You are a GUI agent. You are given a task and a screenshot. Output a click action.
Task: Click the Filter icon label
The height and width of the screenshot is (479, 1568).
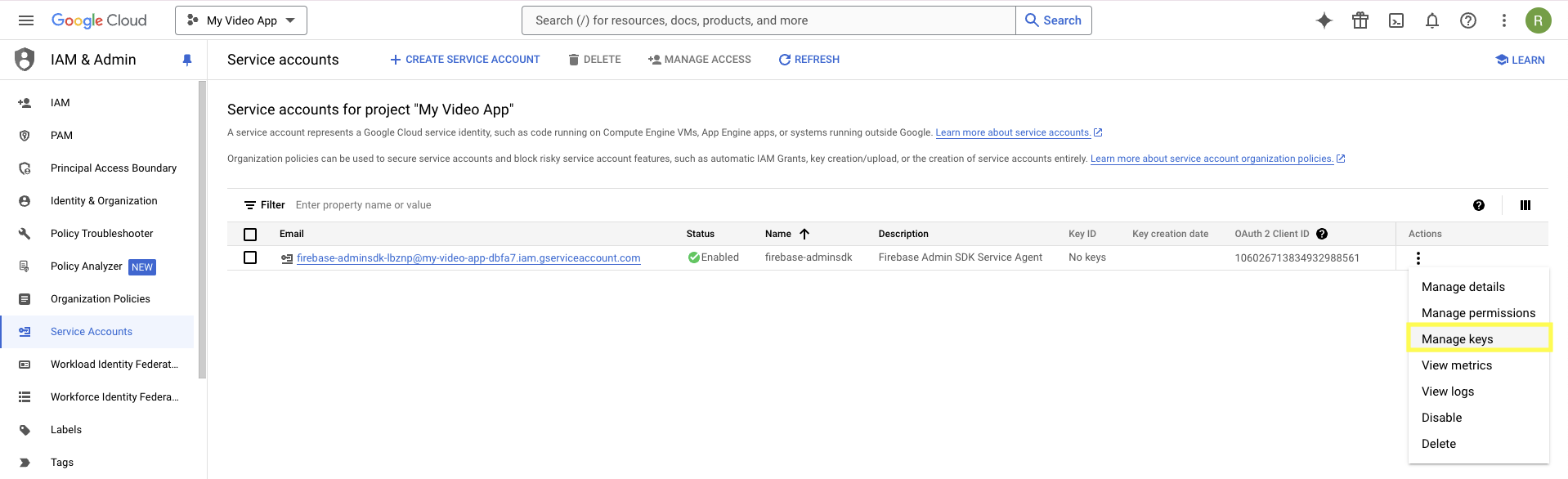(264, 205)
